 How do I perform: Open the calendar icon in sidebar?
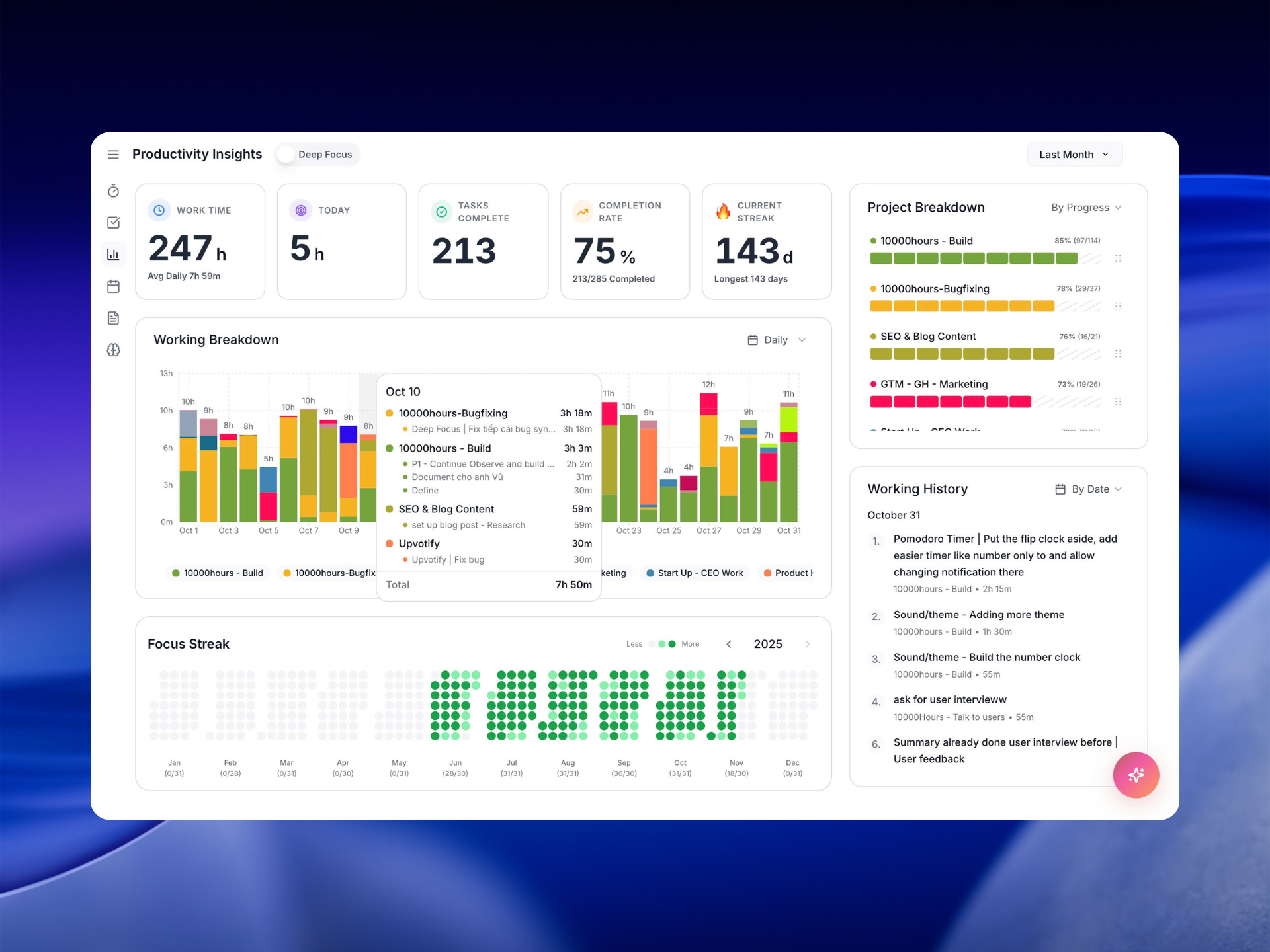(113, 286)
